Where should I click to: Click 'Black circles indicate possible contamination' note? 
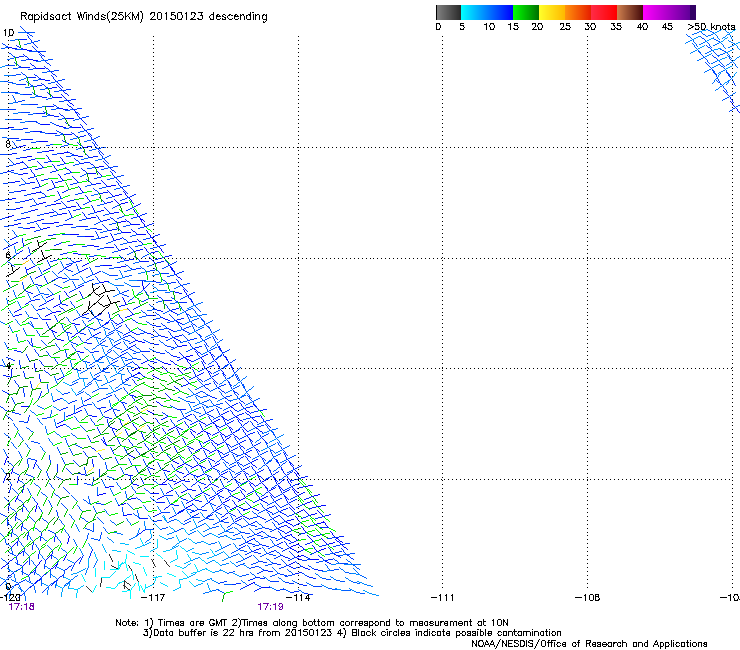[456, 633]
